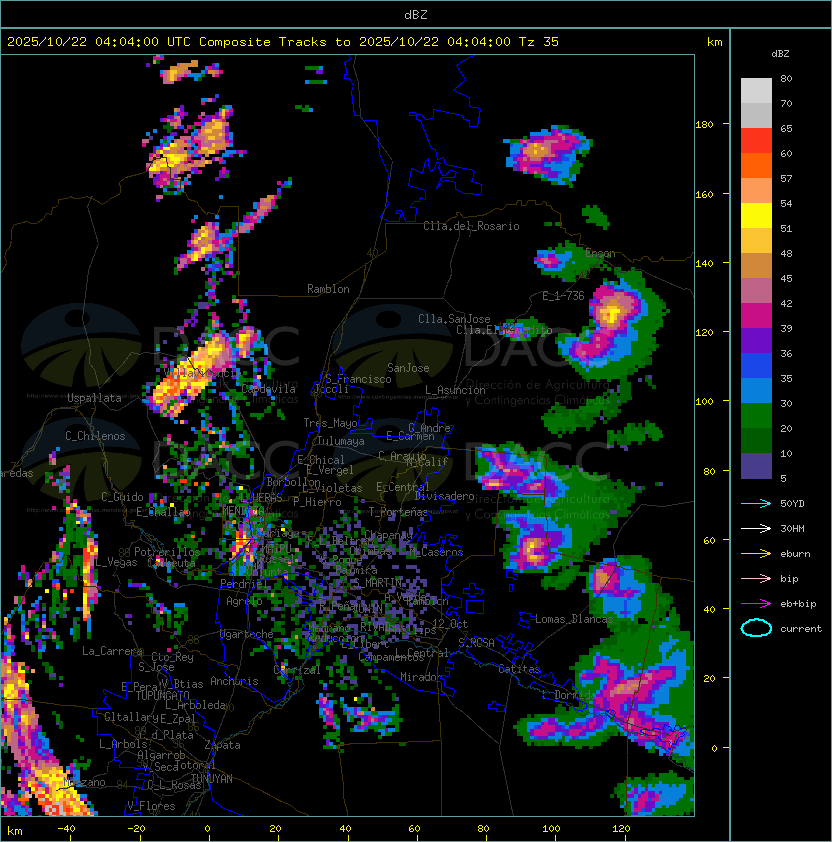This screenshot has height=842, width=832.
Task: Select the purple 36-39 dBZ swatch
Action: pyautogui.click(x=756, y=341)
